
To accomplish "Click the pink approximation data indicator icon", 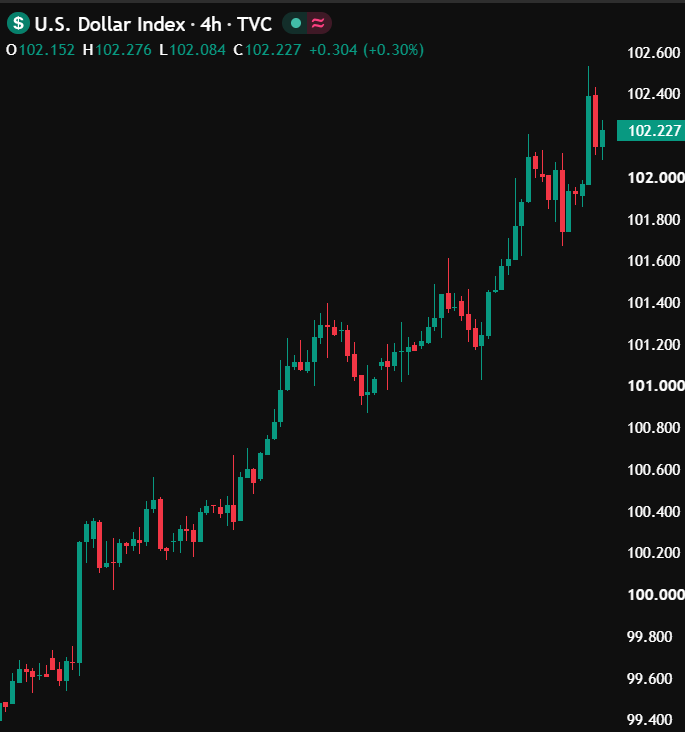I will 318,23.
